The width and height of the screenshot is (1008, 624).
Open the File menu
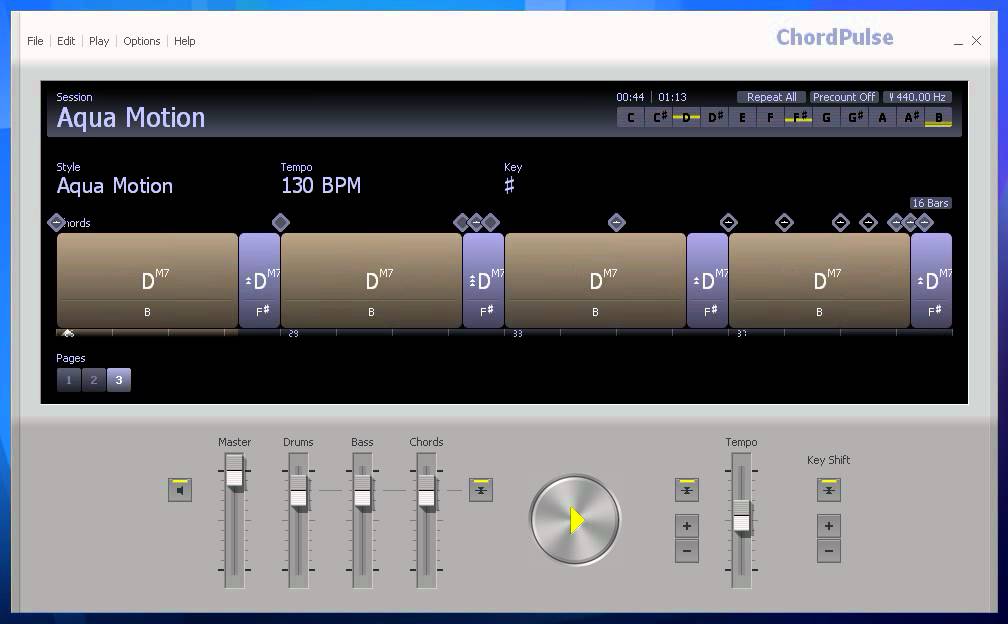[x=35, y=41]
